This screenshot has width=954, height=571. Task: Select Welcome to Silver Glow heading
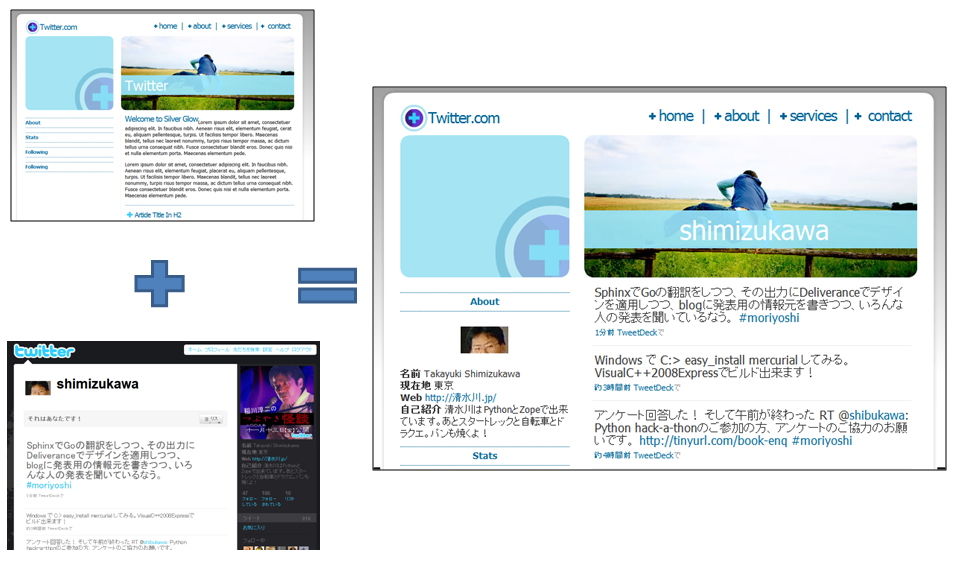pyautogui.click(x=161, y=119)
